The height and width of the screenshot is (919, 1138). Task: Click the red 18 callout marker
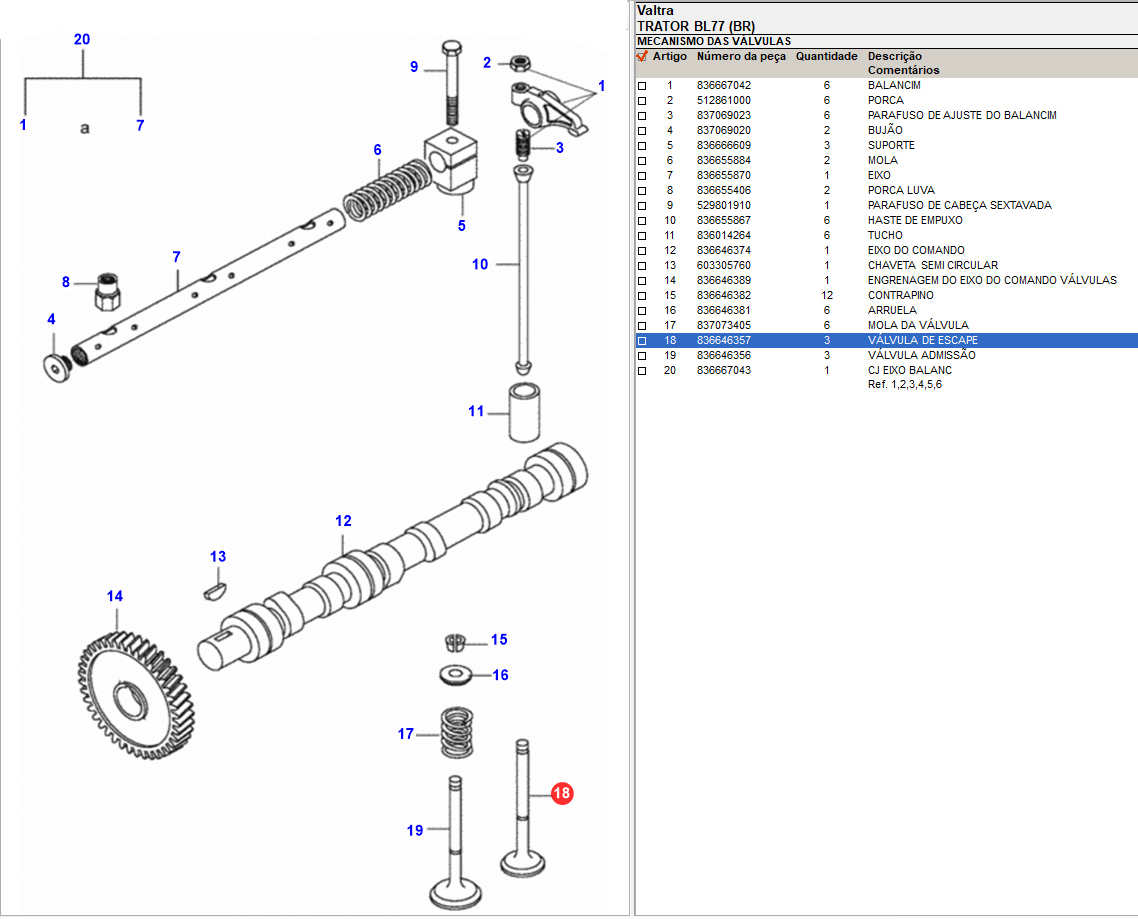[x=562, y=794]
